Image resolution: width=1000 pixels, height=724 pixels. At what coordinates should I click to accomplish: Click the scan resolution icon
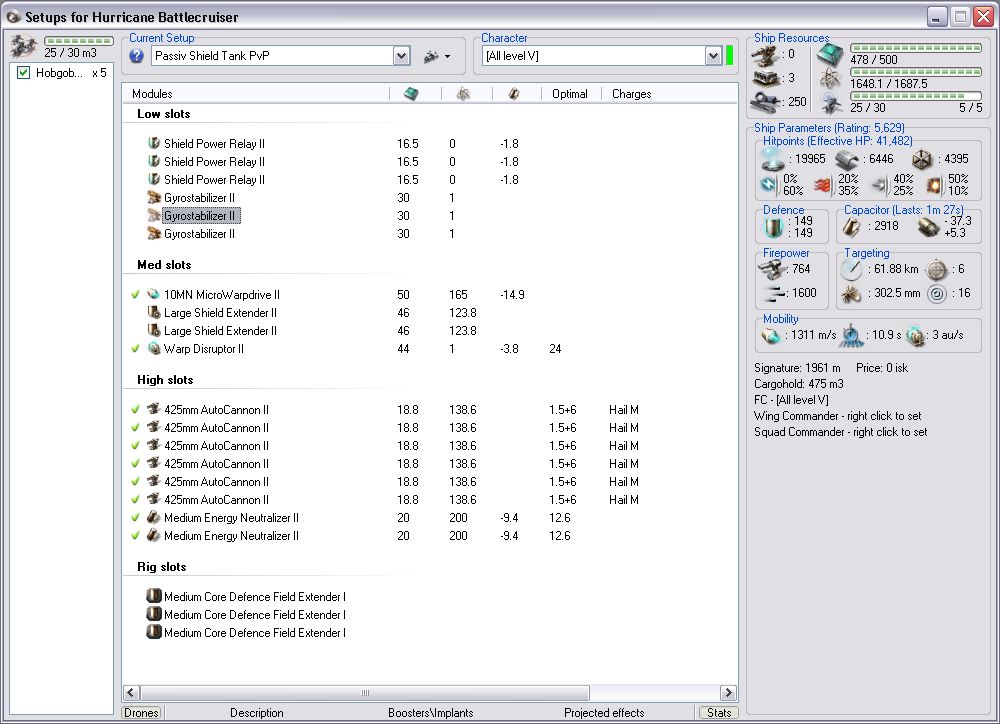(x=851, y=293)
